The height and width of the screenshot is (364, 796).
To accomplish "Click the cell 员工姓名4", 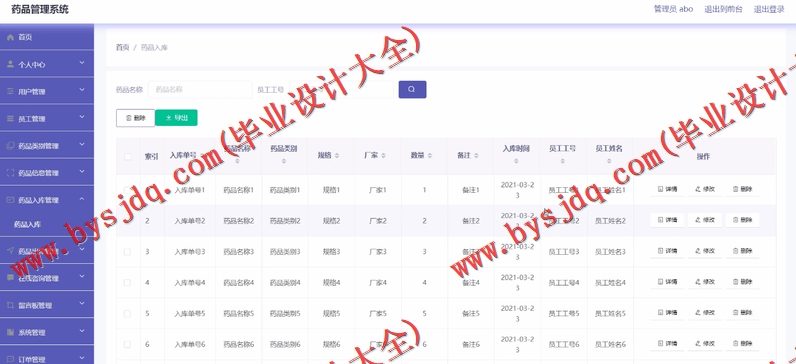I will coord(610,283).
